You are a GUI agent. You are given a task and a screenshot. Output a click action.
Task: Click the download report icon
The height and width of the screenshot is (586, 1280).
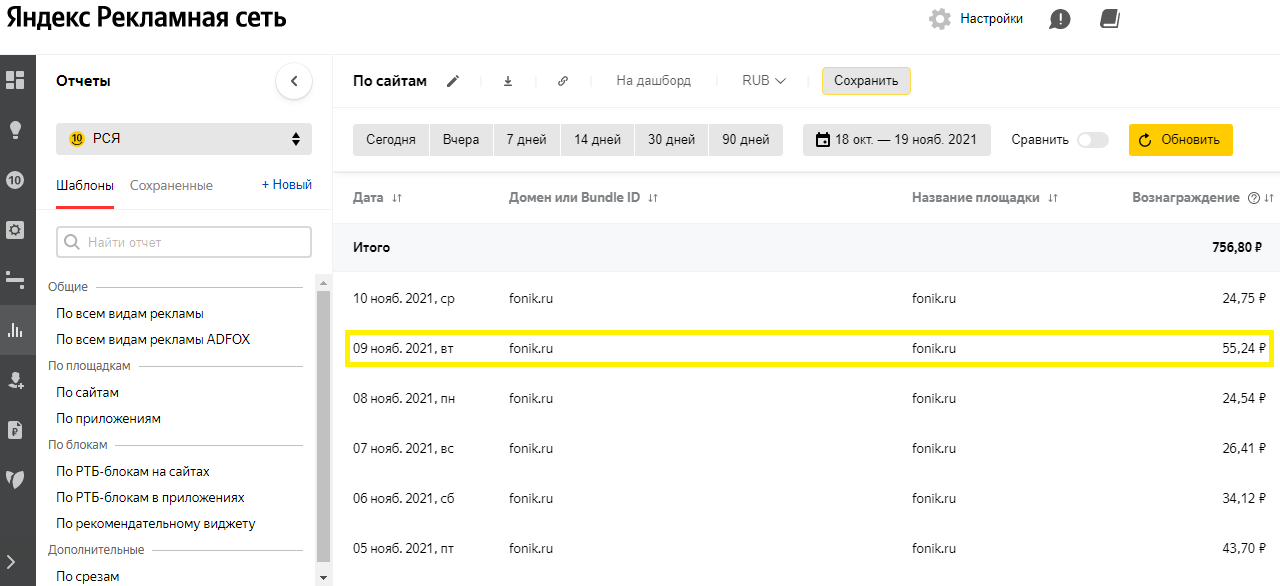pos(508,81)
